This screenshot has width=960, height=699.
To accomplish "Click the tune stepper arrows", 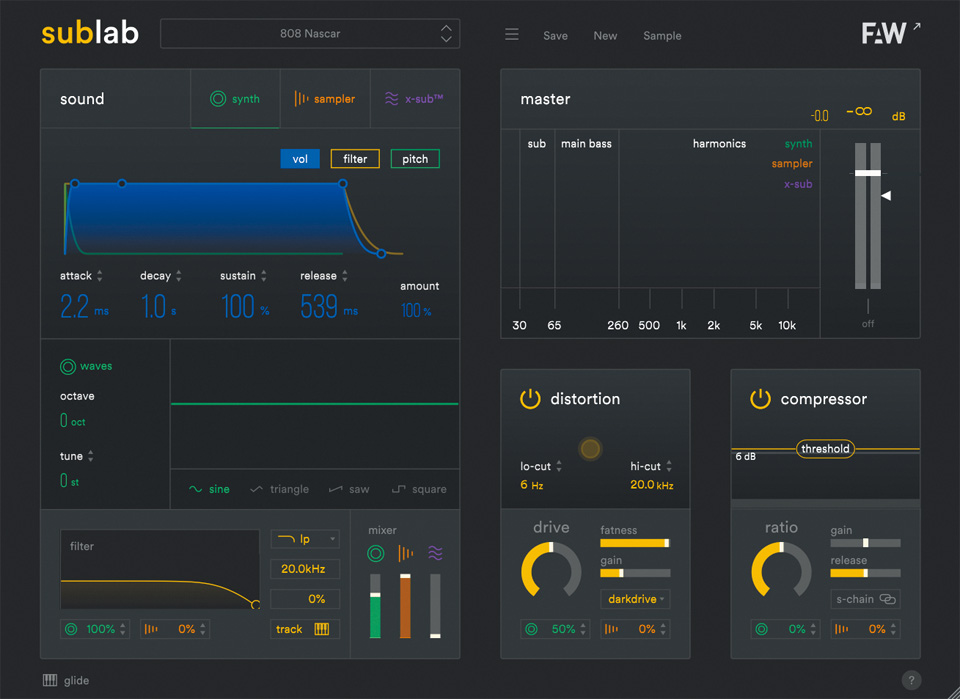I will click(91, 456).
